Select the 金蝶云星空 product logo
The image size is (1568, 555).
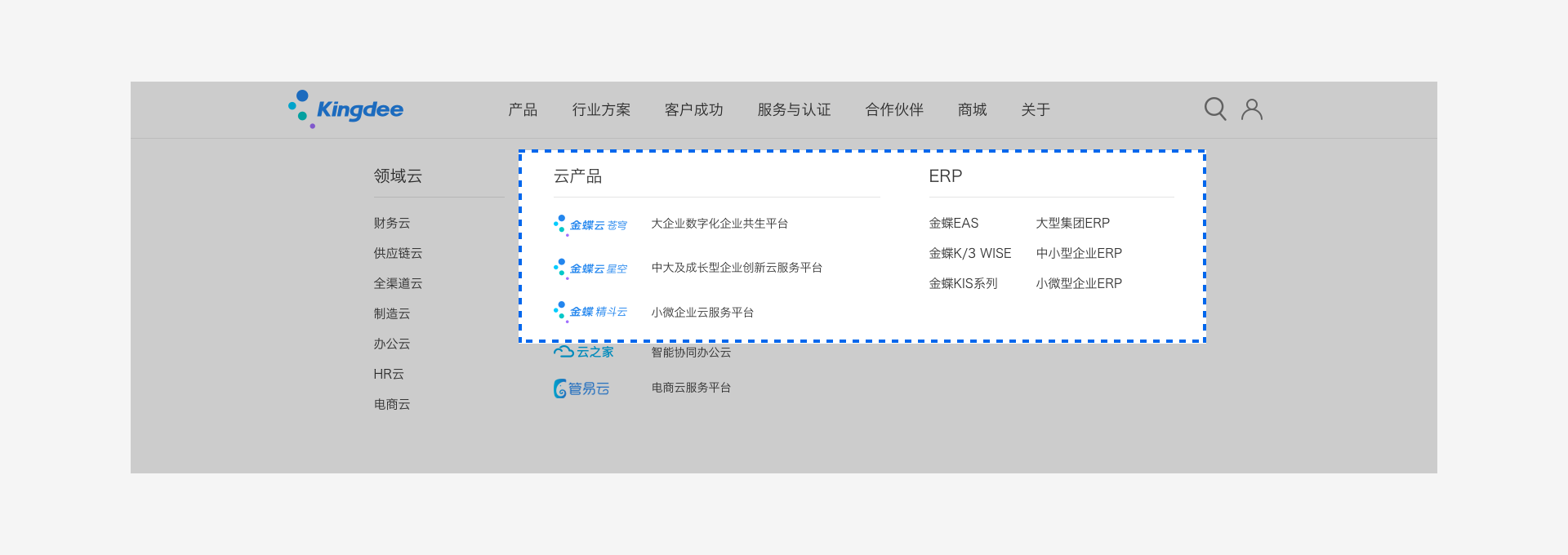pos(590,268)
